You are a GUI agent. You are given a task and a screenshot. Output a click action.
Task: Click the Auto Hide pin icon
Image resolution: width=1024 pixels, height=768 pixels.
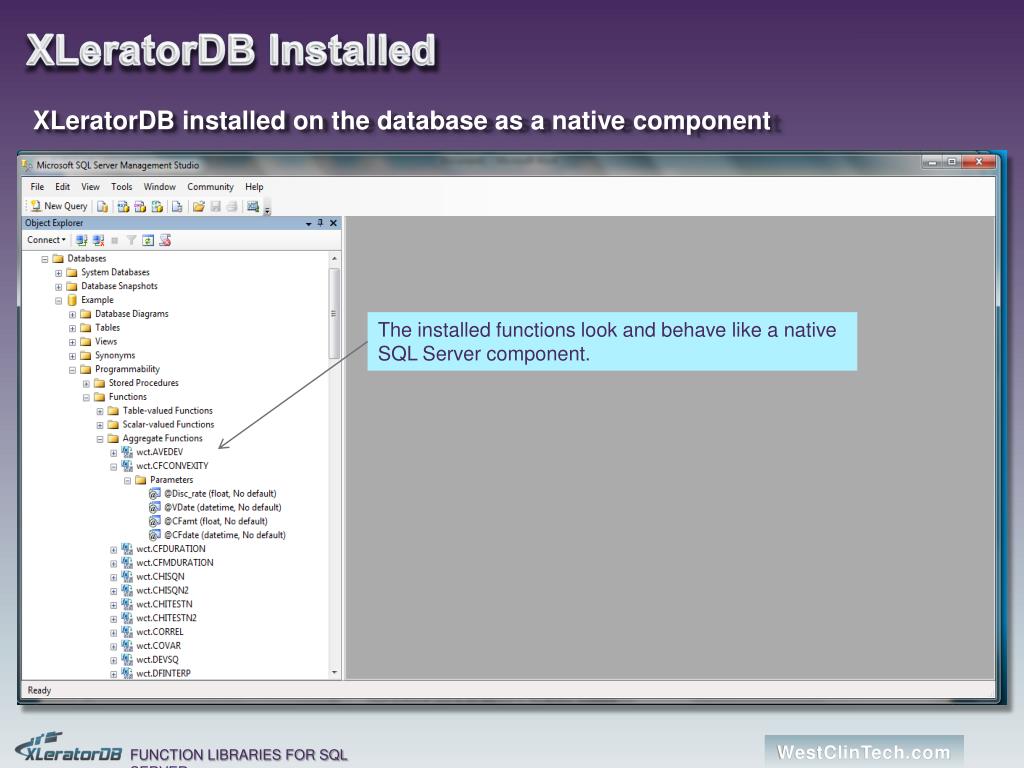click(320, 223)
